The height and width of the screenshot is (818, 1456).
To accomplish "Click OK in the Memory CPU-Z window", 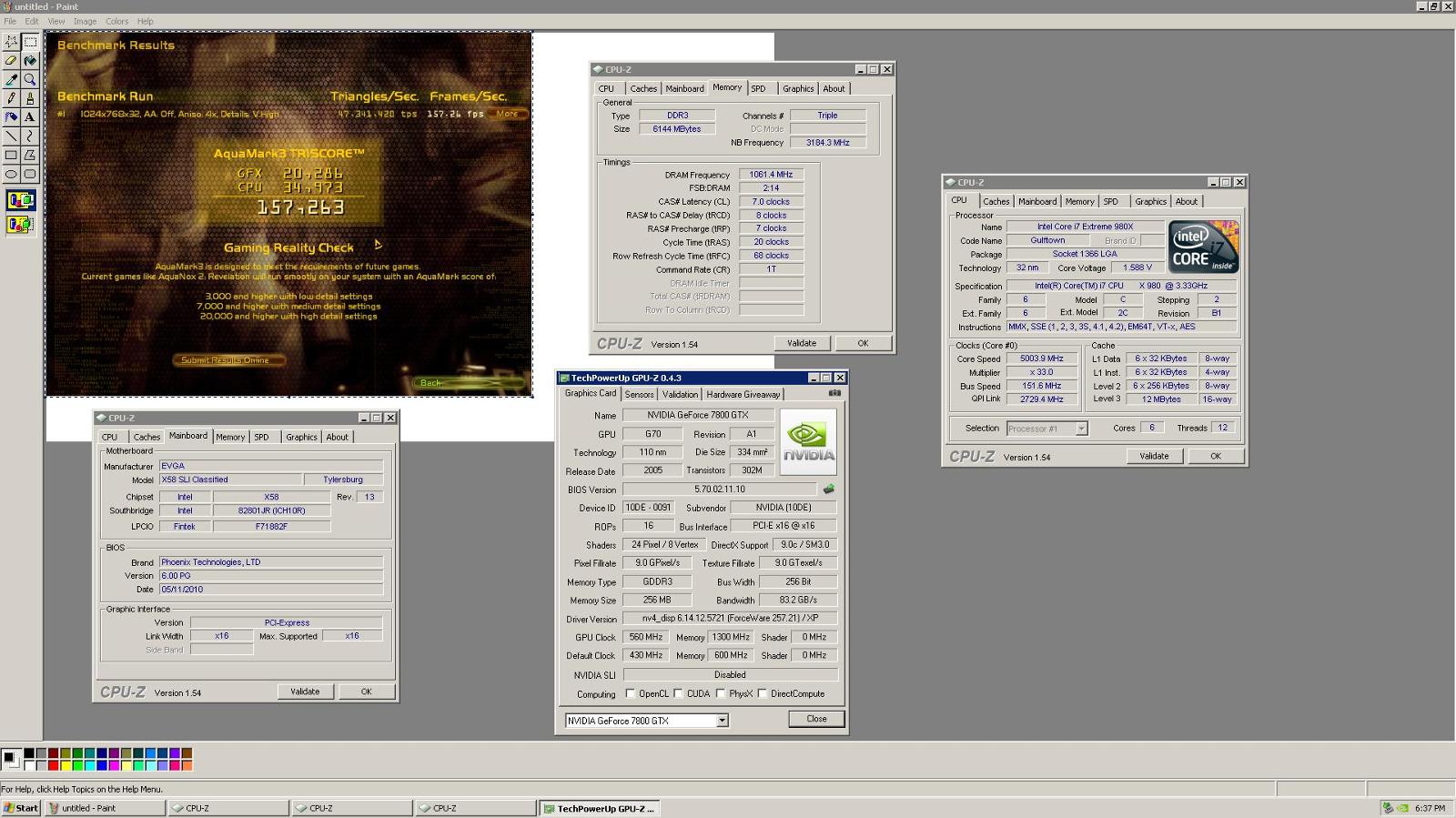I will (x=863, y=343).
